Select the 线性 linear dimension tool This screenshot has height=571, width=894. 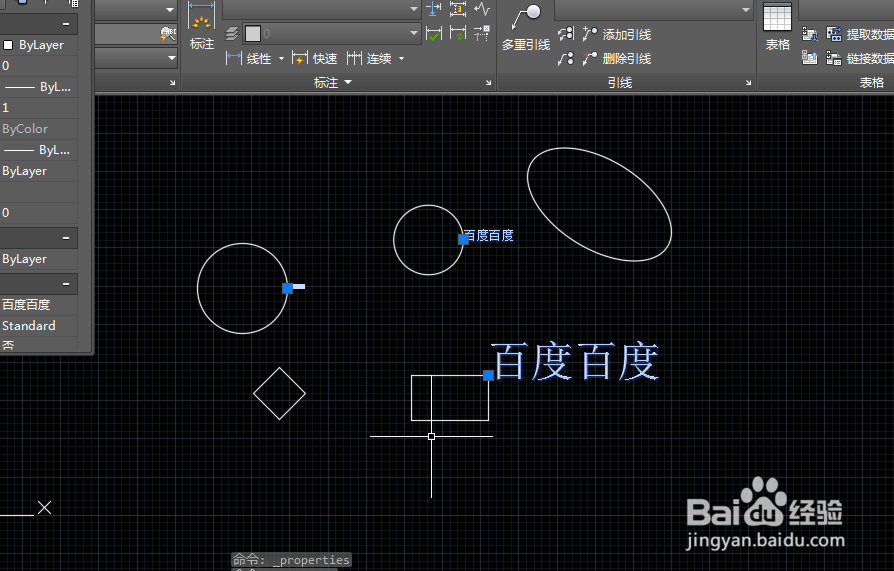click(x=249, y=58)
